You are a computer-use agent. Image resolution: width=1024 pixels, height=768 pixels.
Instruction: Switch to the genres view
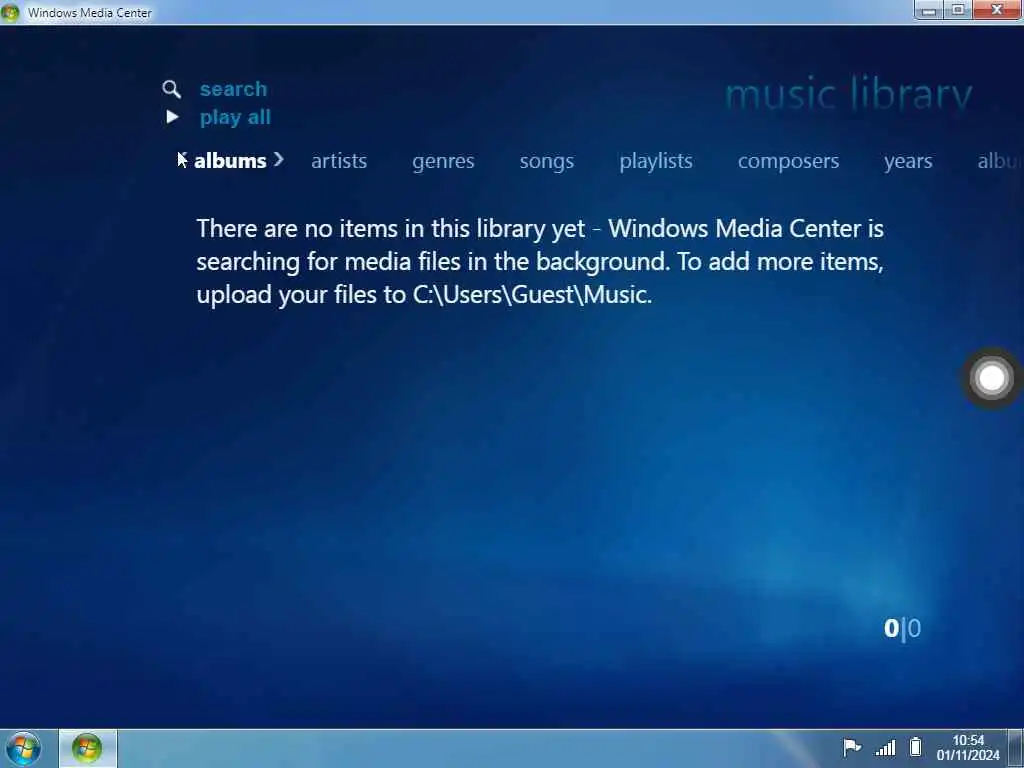click(443, 161)
